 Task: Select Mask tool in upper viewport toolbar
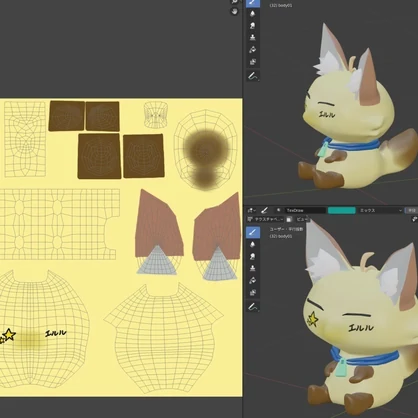click(x=253, y=62)
